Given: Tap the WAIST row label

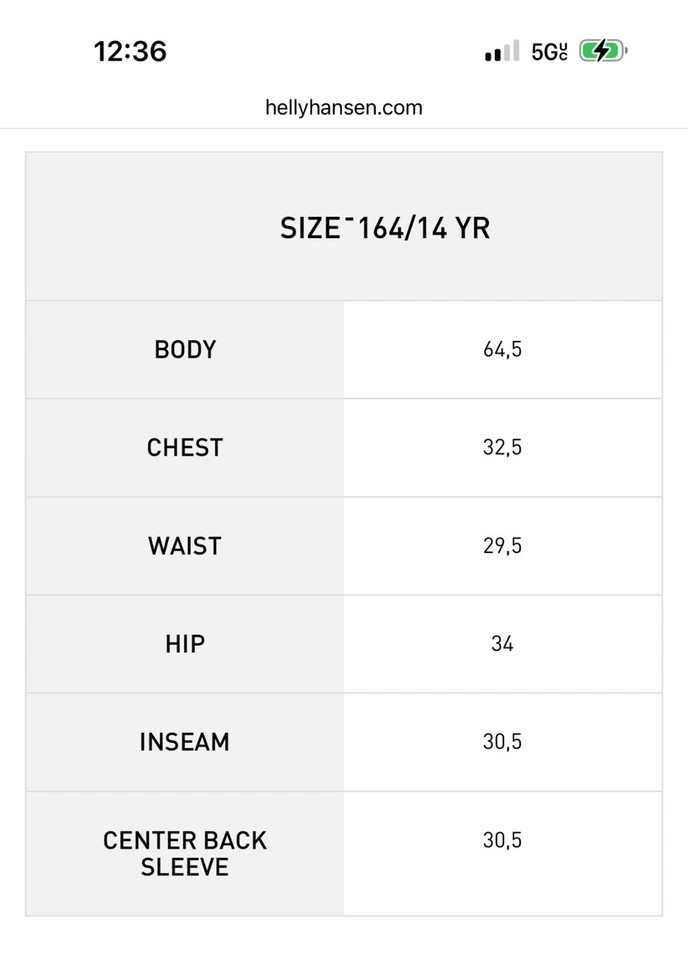Looking at the screenshot, I should 185,546.
